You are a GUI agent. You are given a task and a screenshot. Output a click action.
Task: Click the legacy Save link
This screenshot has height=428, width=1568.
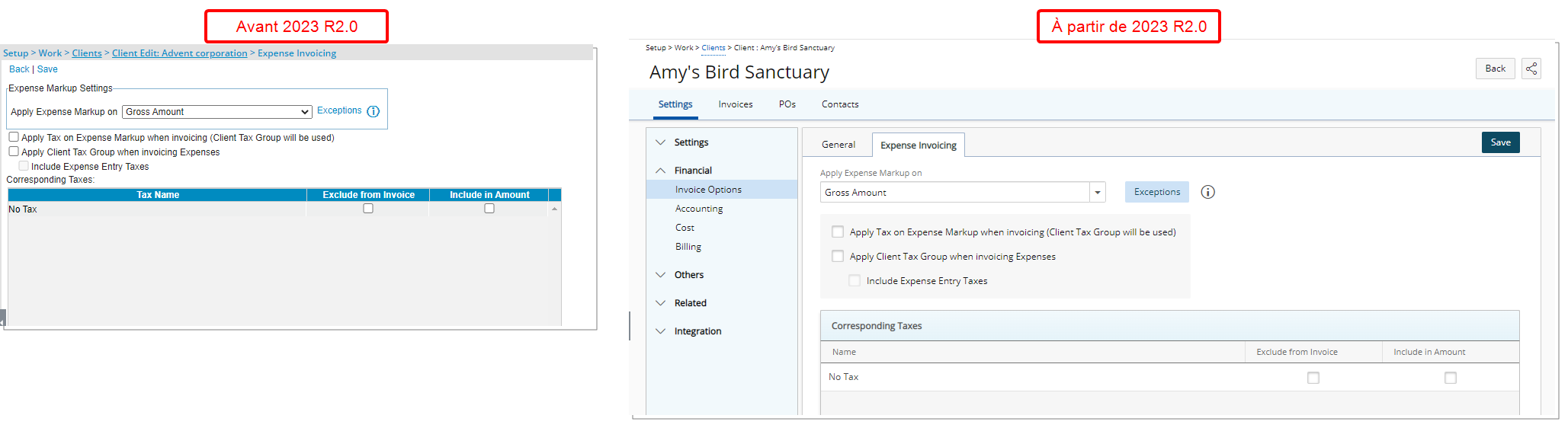[x=47, y=69]
